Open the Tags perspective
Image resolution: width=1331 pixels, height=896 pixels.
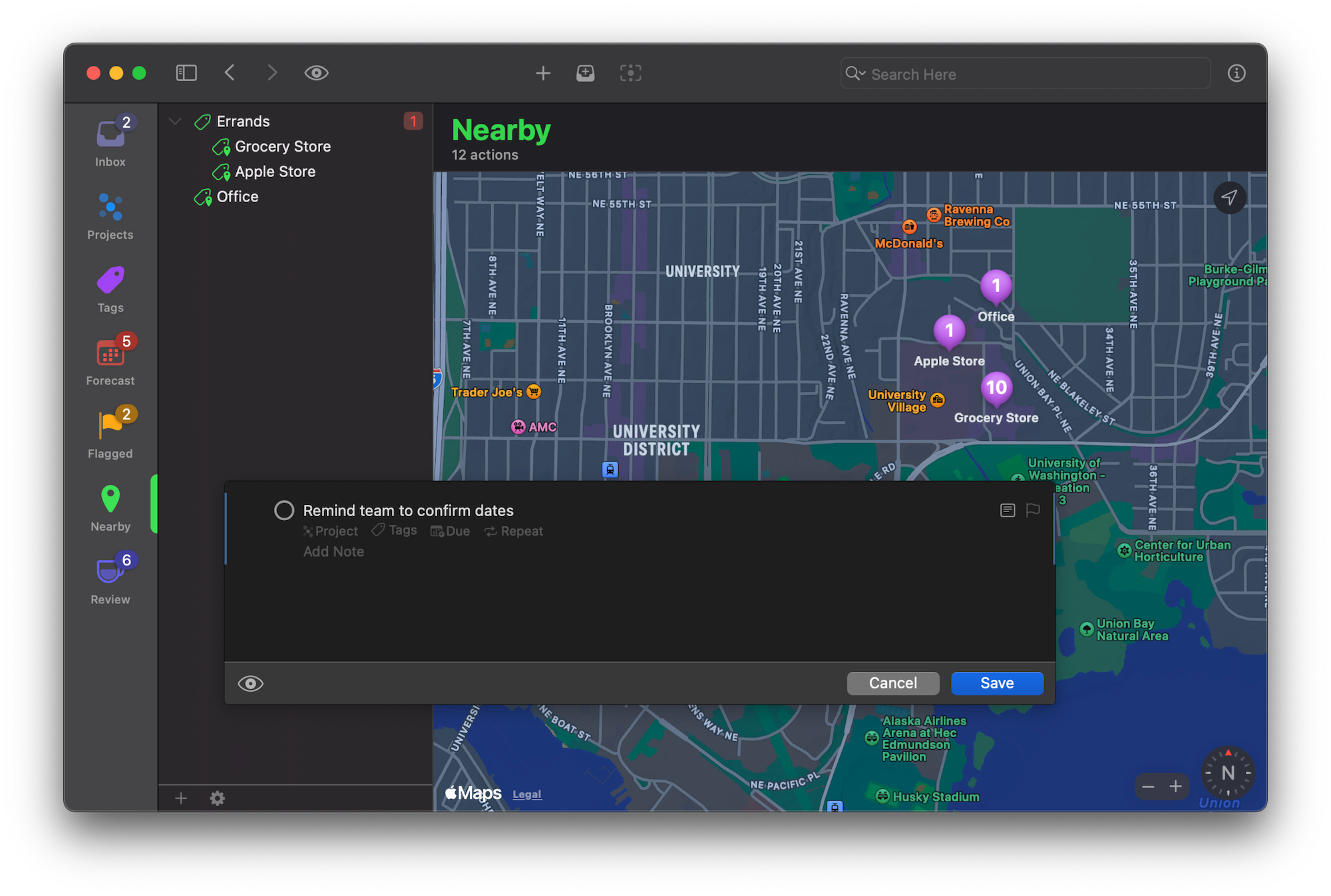[110, 289]
